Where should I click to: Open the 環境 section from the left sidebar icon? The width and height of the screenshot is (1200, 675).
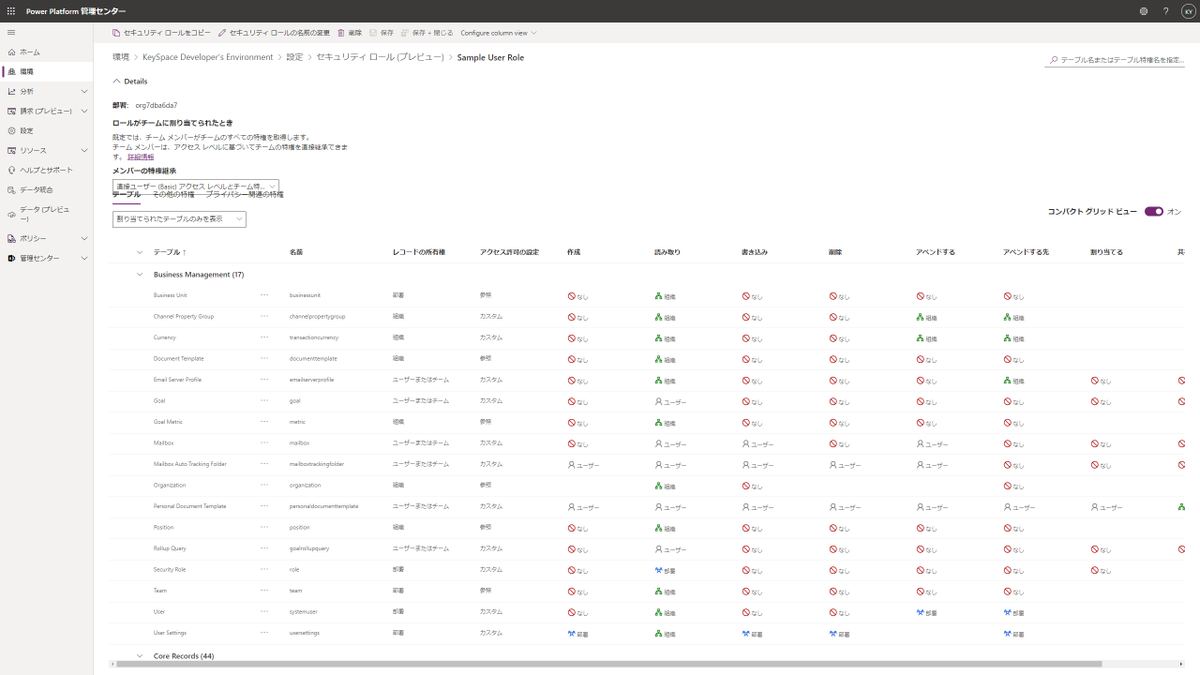[x=13, y=69]
